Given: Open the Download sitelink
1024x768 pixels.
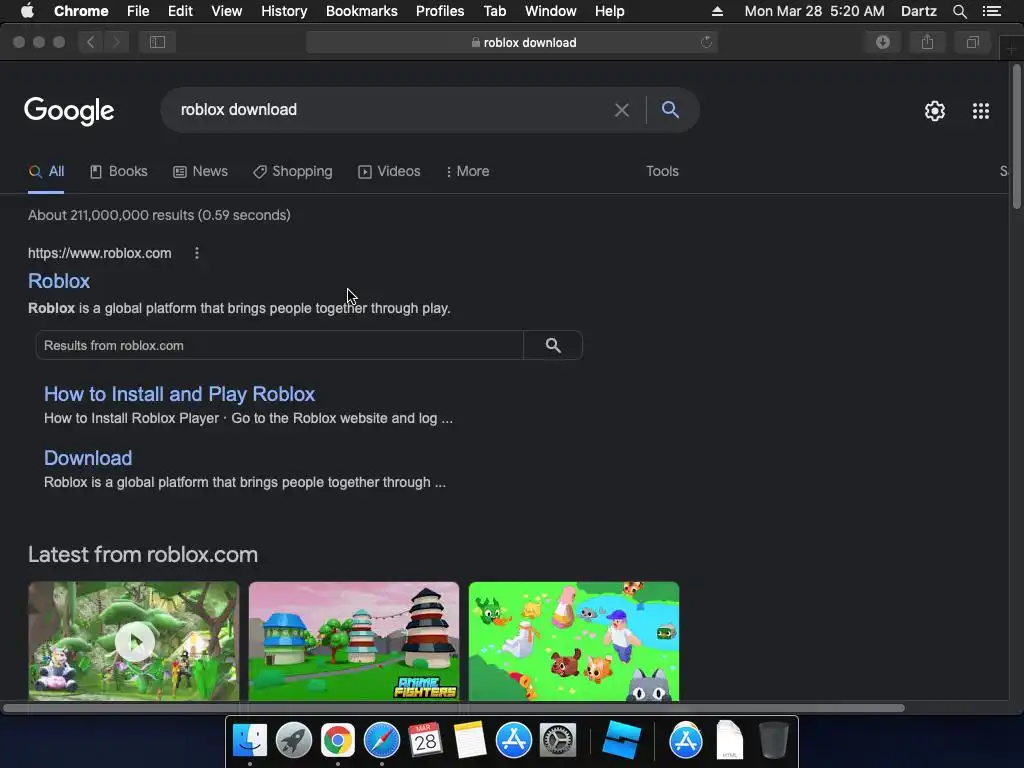Looking at the screenshot, I should [x=88, y=458].
